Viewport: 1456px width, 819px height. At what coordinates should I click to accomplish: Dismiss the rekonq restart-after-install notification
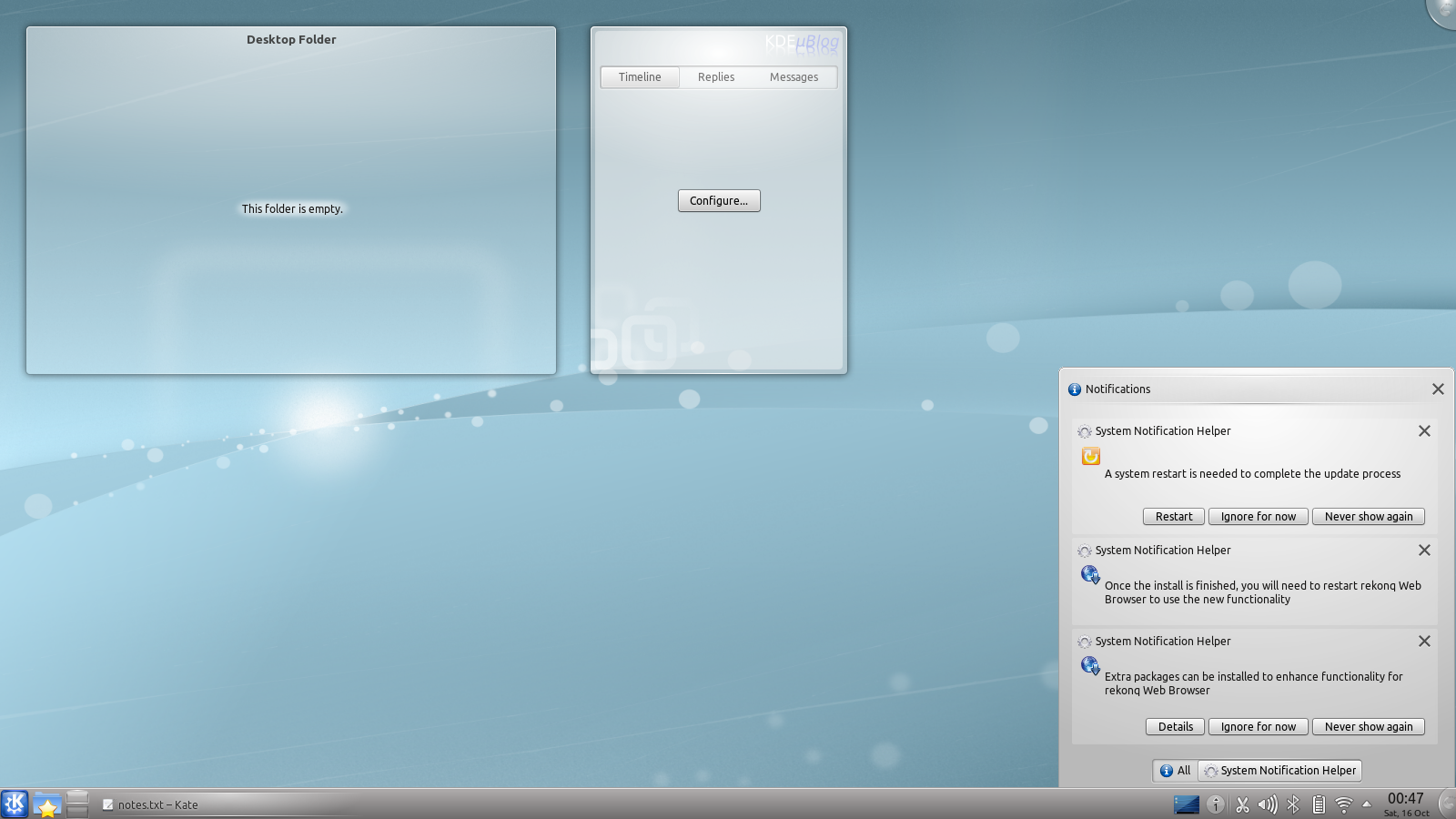point(1424,551)
